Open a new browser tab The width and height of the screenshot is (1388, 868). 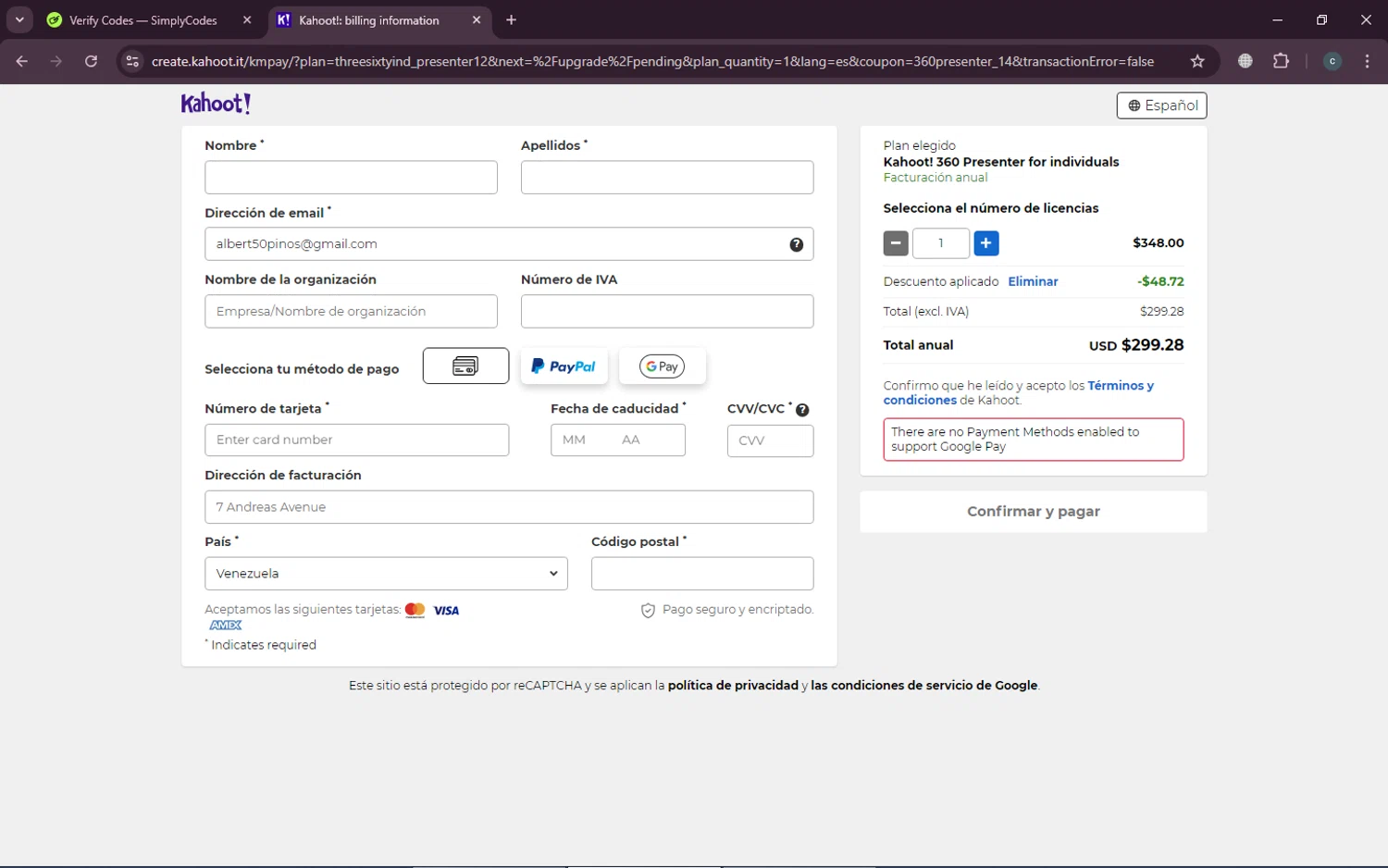point(511,19)
